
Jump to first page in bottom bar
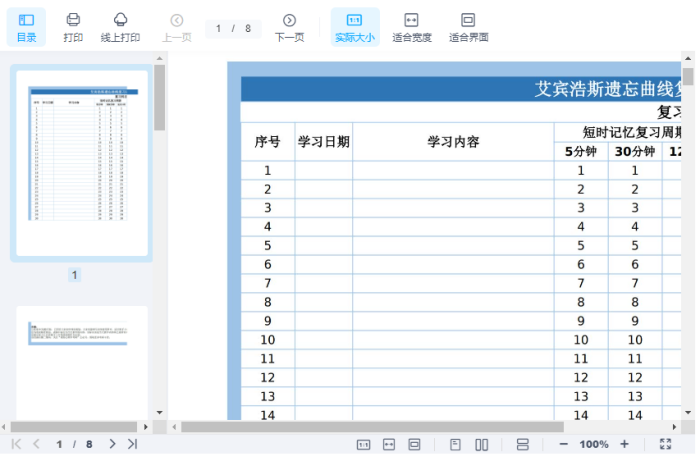tap(16, 444)
